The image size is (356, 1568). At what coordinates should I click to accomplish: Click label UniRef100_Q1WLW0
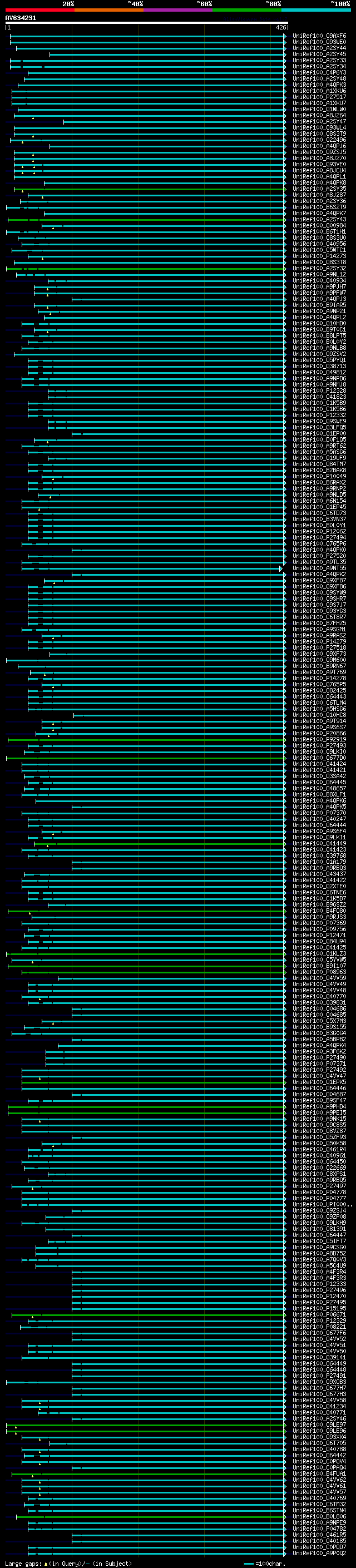point(319,110)
